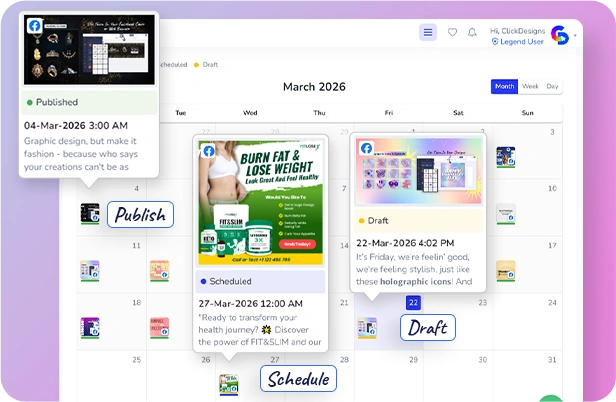Image resolution: width=616 pixels, height=402 pixels.
Task: Open orange post thumbnail beside March 11
Action: coord(160,271)
